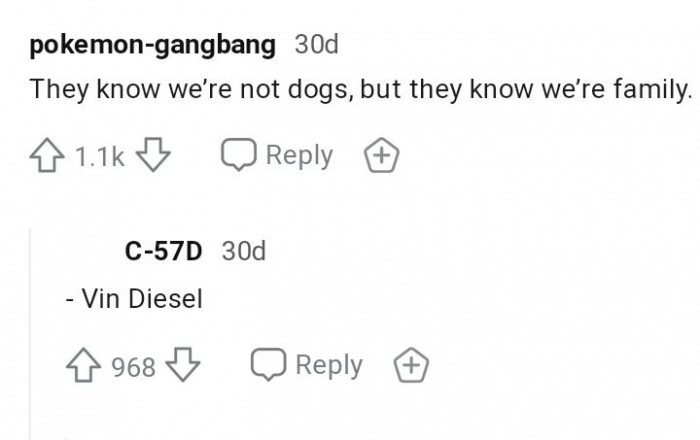
Task: Downvote C-57D's reply
Action: tap(182, 366)
